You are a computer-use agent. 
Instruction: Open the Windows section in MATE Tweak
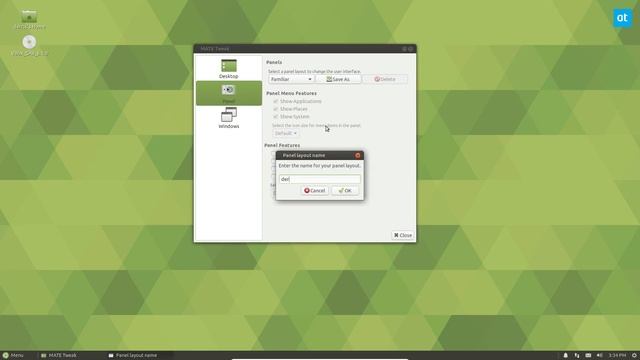(x=229, y=118)
